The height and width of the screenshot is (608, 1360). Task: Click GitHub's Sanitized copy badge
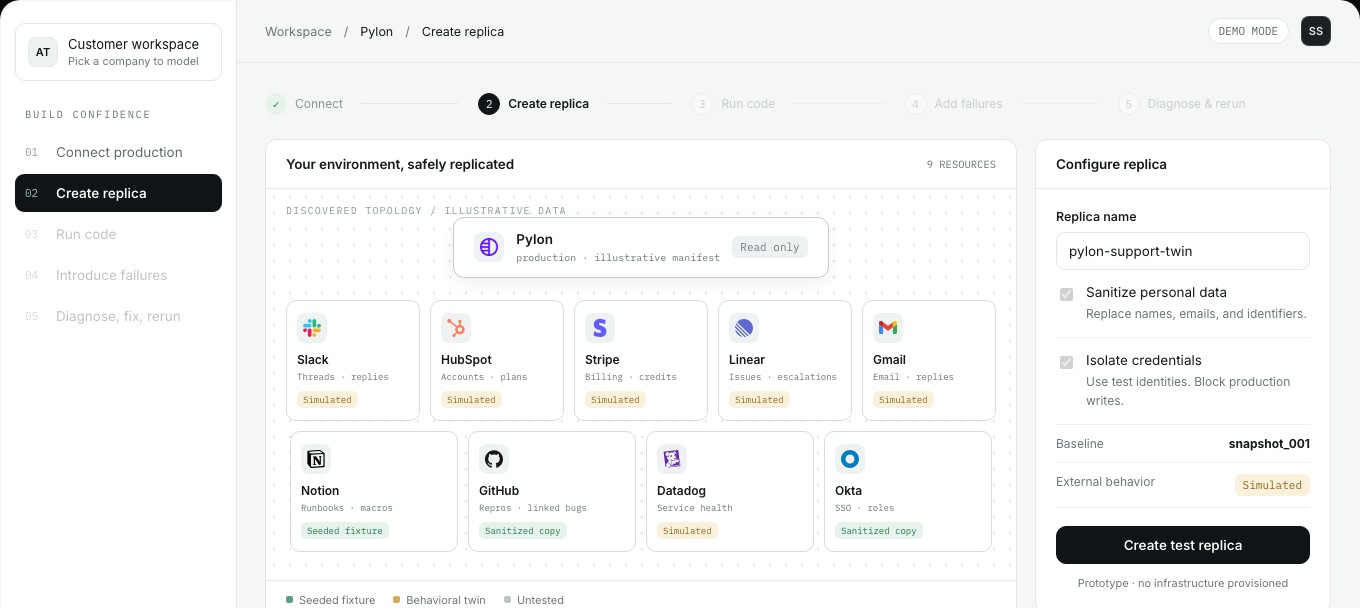click(523, 531)
